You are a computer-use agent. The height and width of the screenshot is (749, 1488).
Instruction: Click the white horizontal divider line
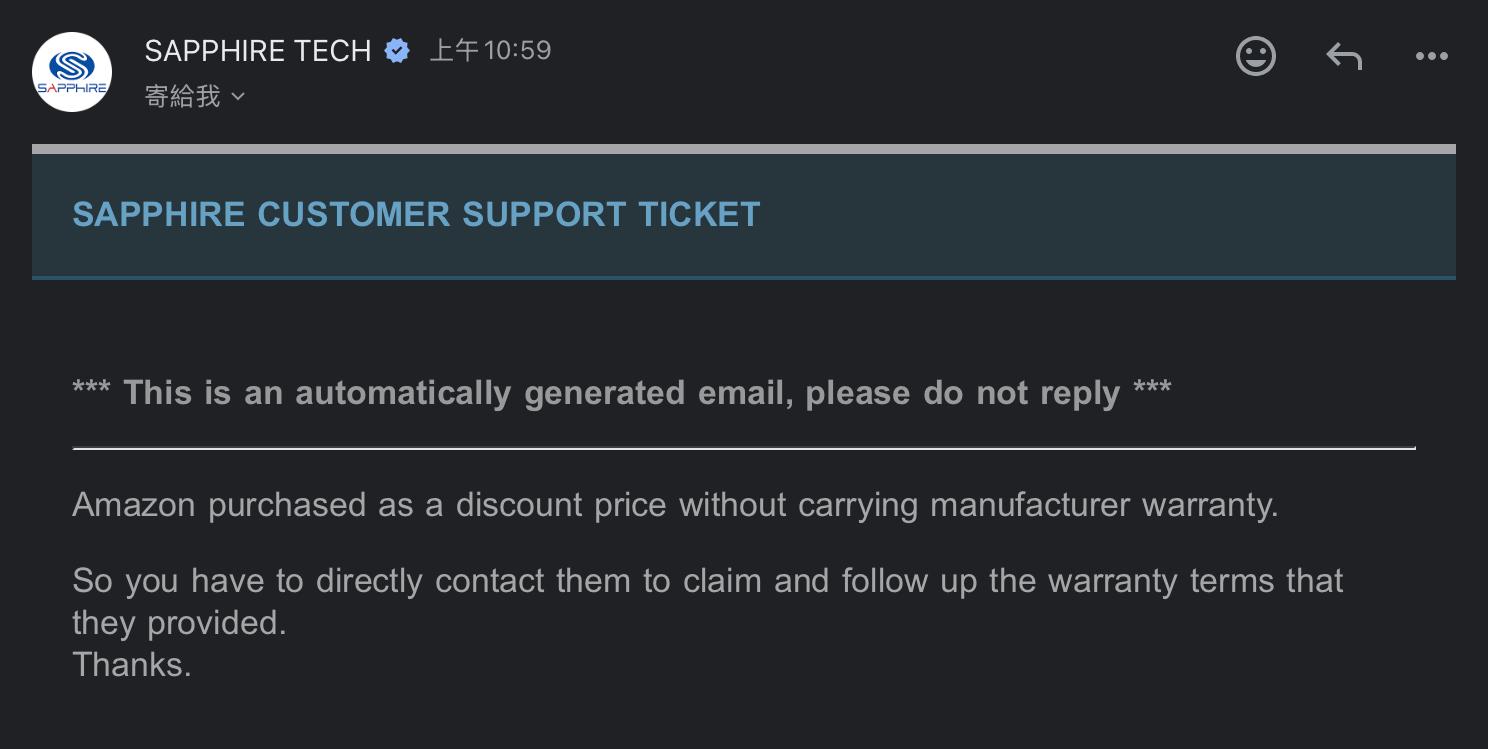(744, 449)
